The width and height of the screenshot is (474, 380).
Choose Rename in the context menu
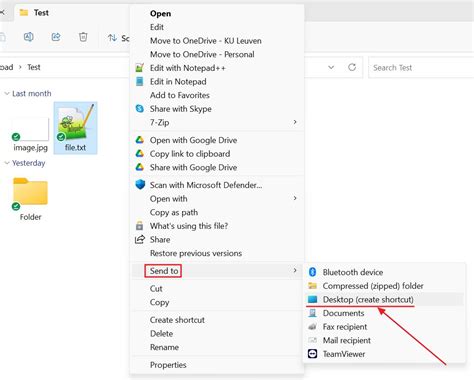[x=164, y=347]
